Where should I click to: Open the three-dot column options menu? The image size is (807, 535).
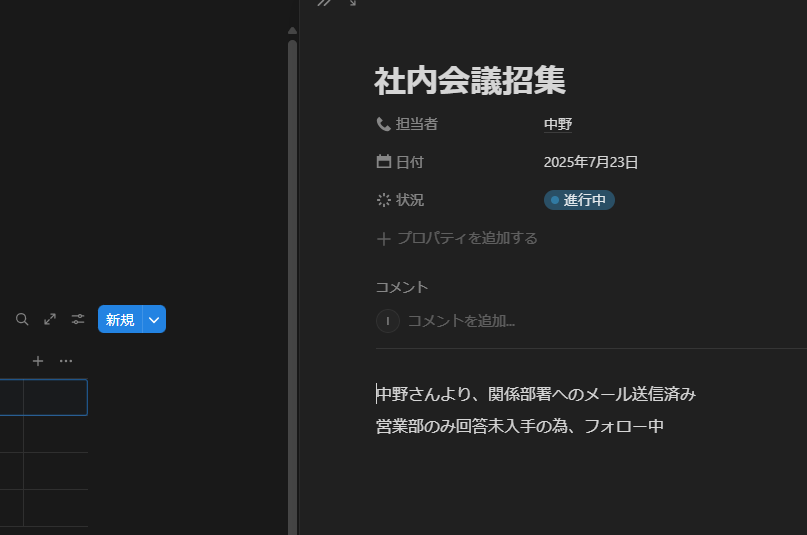(x=66, y=361)
